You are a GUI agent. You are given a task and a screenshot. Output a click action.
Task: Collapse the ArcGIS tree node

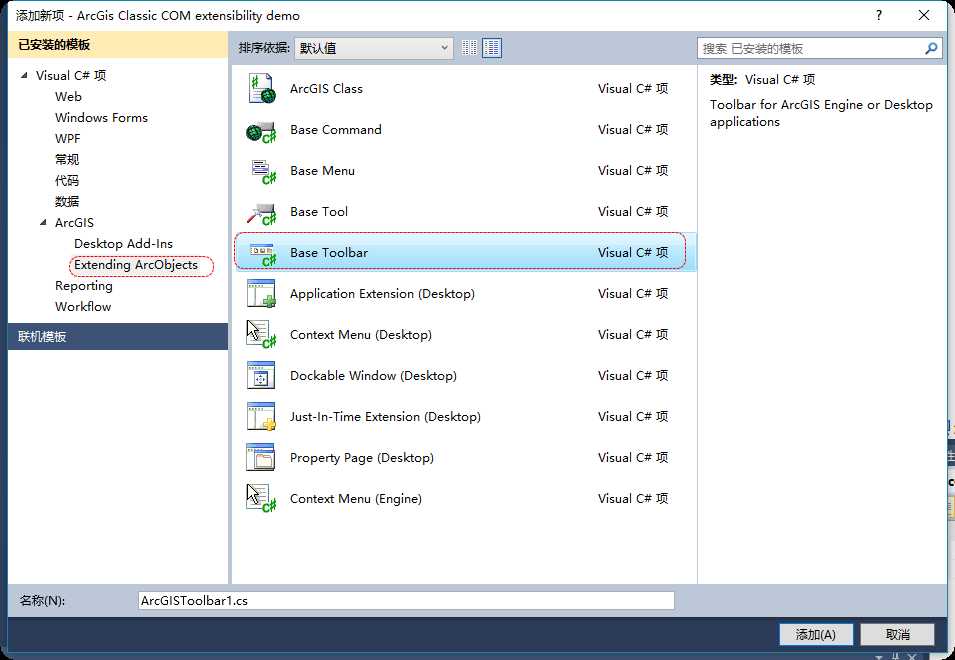43,223
